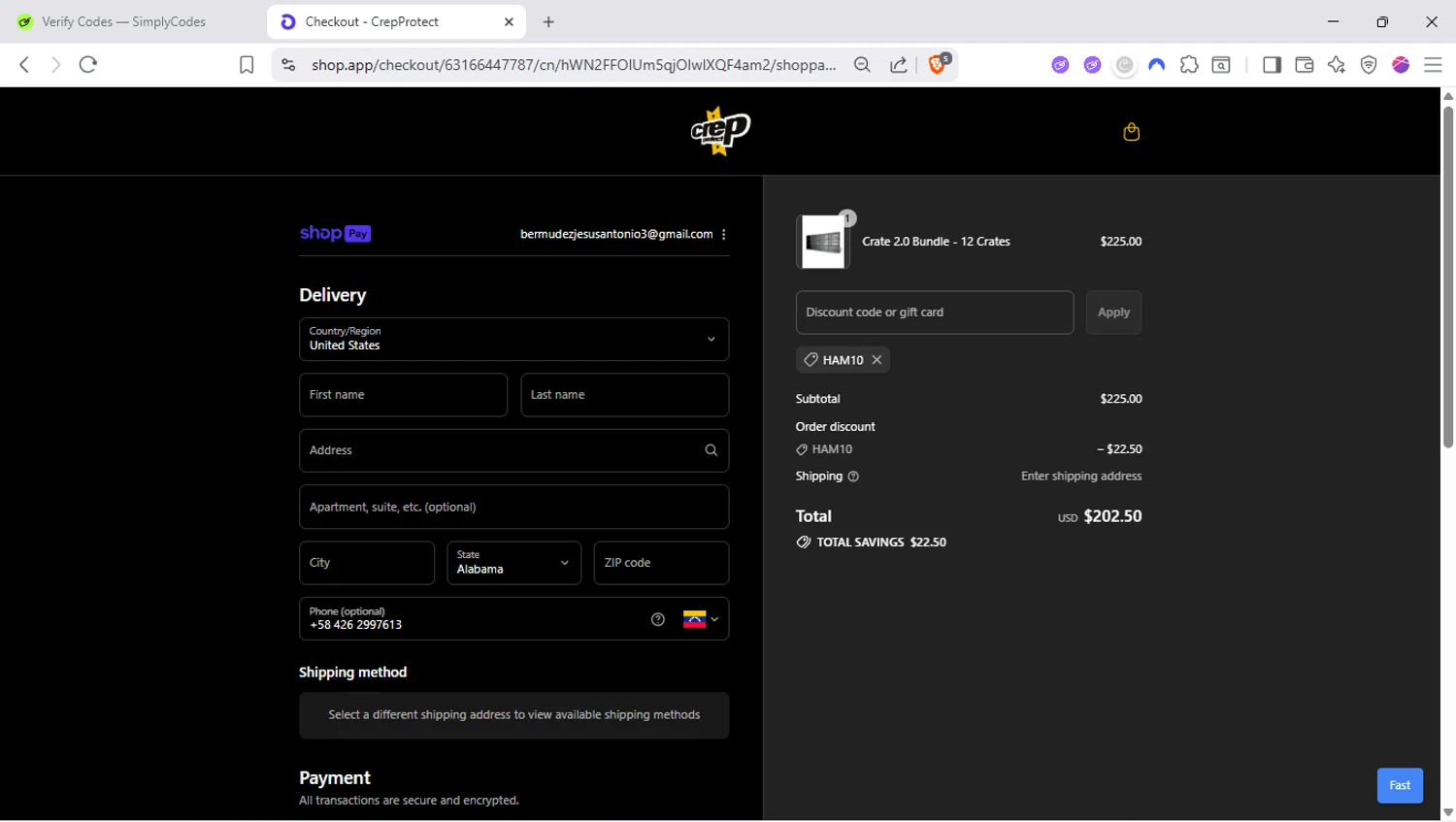Click the Delivery heading
1456x822 pixels.
333,295
